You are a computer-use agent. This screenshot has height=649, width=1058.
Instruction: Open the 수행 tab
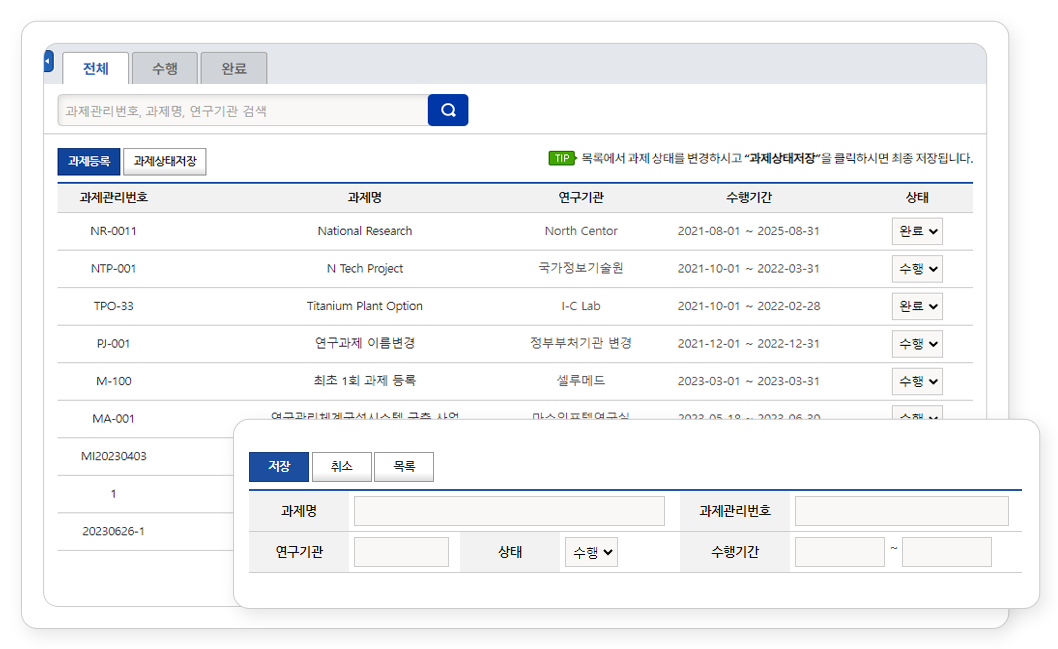coord(165,69)
